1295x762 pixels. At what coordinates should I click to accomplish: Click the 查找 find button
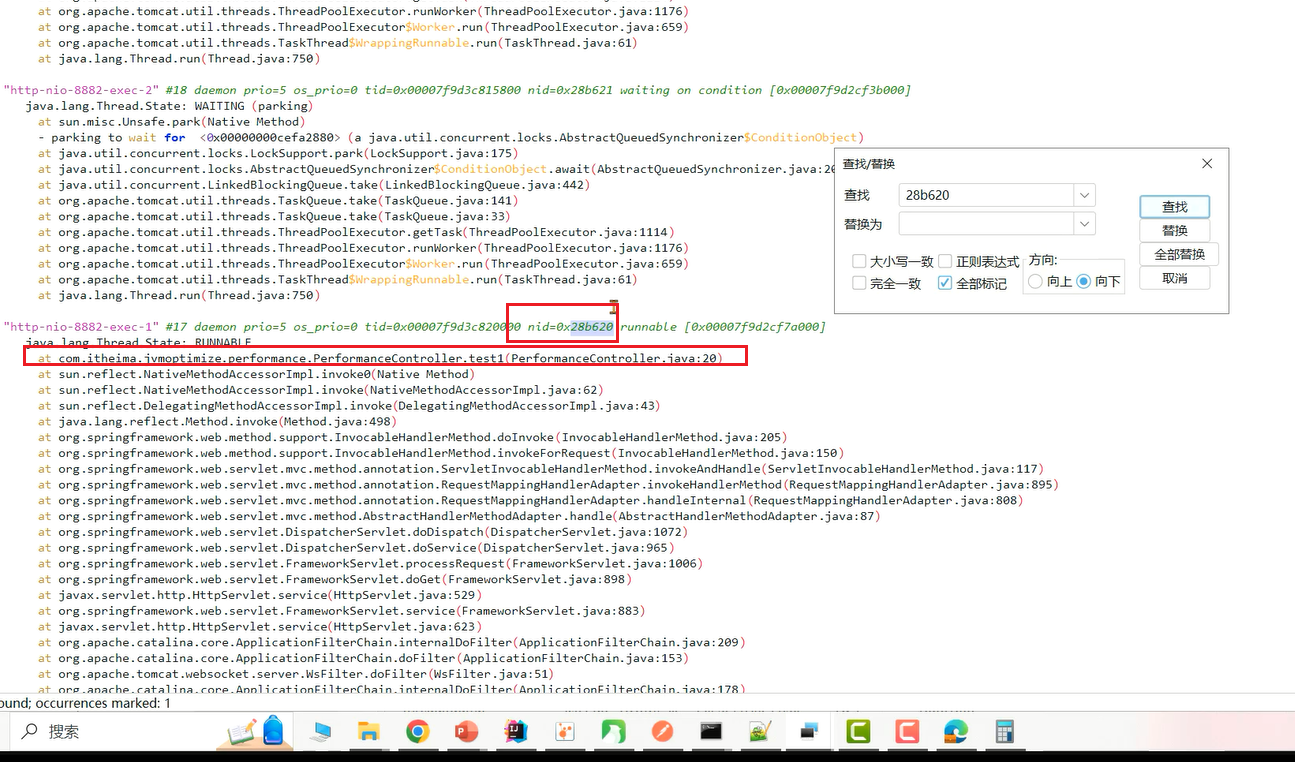click(x=1174, y=207)
